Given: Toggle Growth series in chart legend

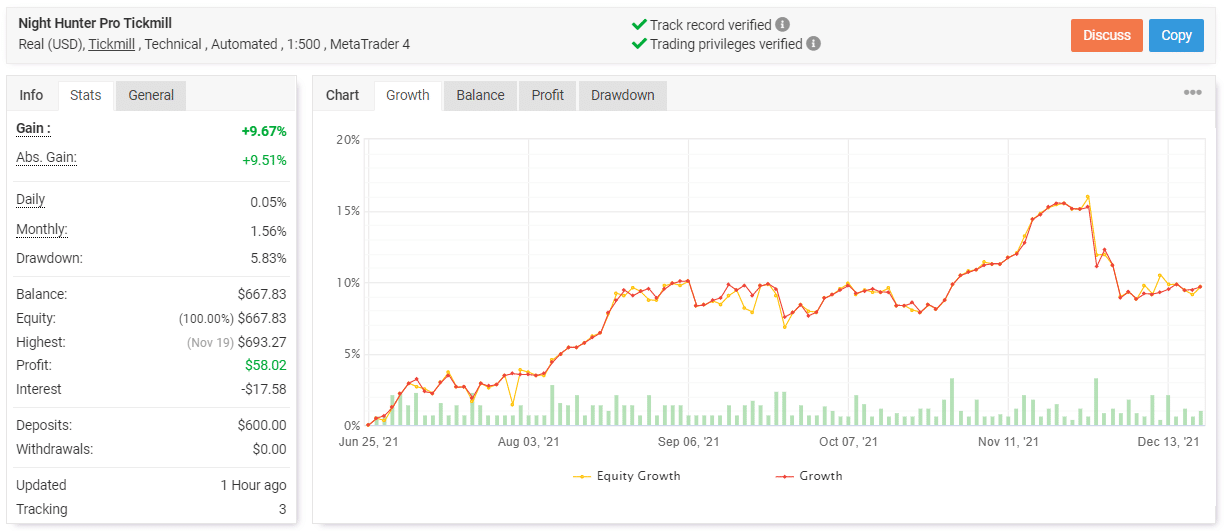Looking at the screenshot, I should (x=809, y=476).
